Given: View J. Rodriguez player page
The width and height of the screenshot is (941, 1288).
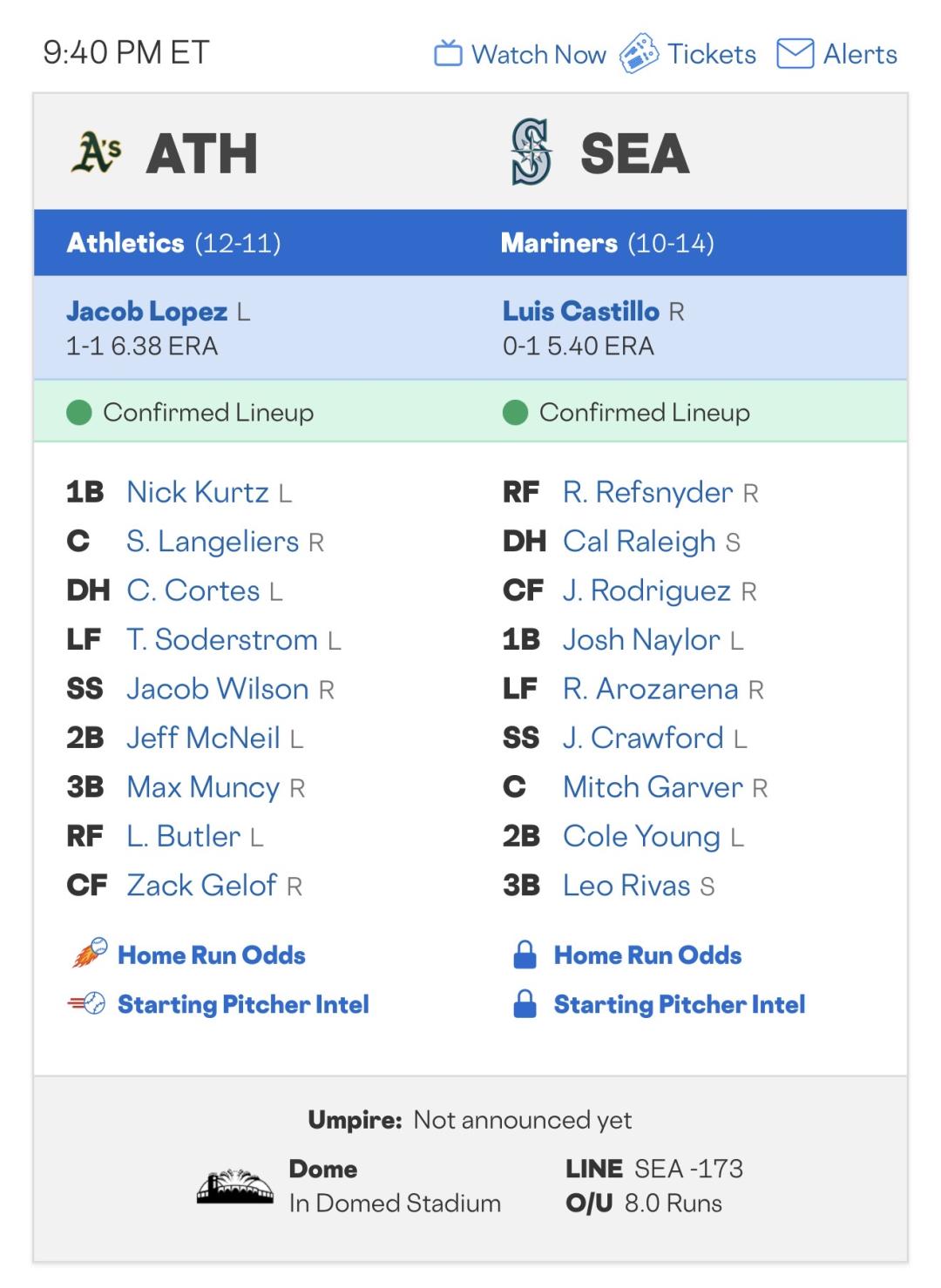Looking at the screenshot, I should coord(647,590).
